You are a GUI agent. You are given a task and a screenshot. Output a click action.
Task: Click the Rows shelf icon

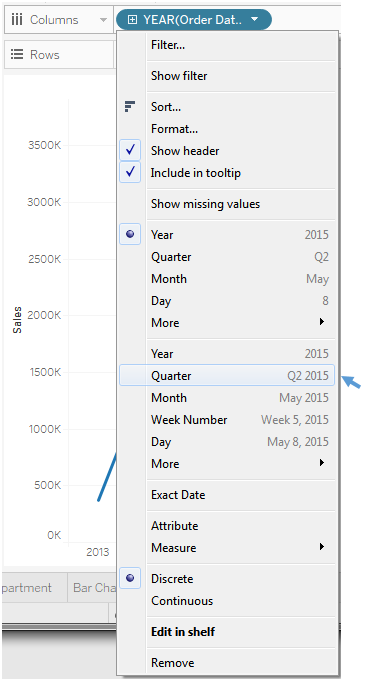(17, 55)
